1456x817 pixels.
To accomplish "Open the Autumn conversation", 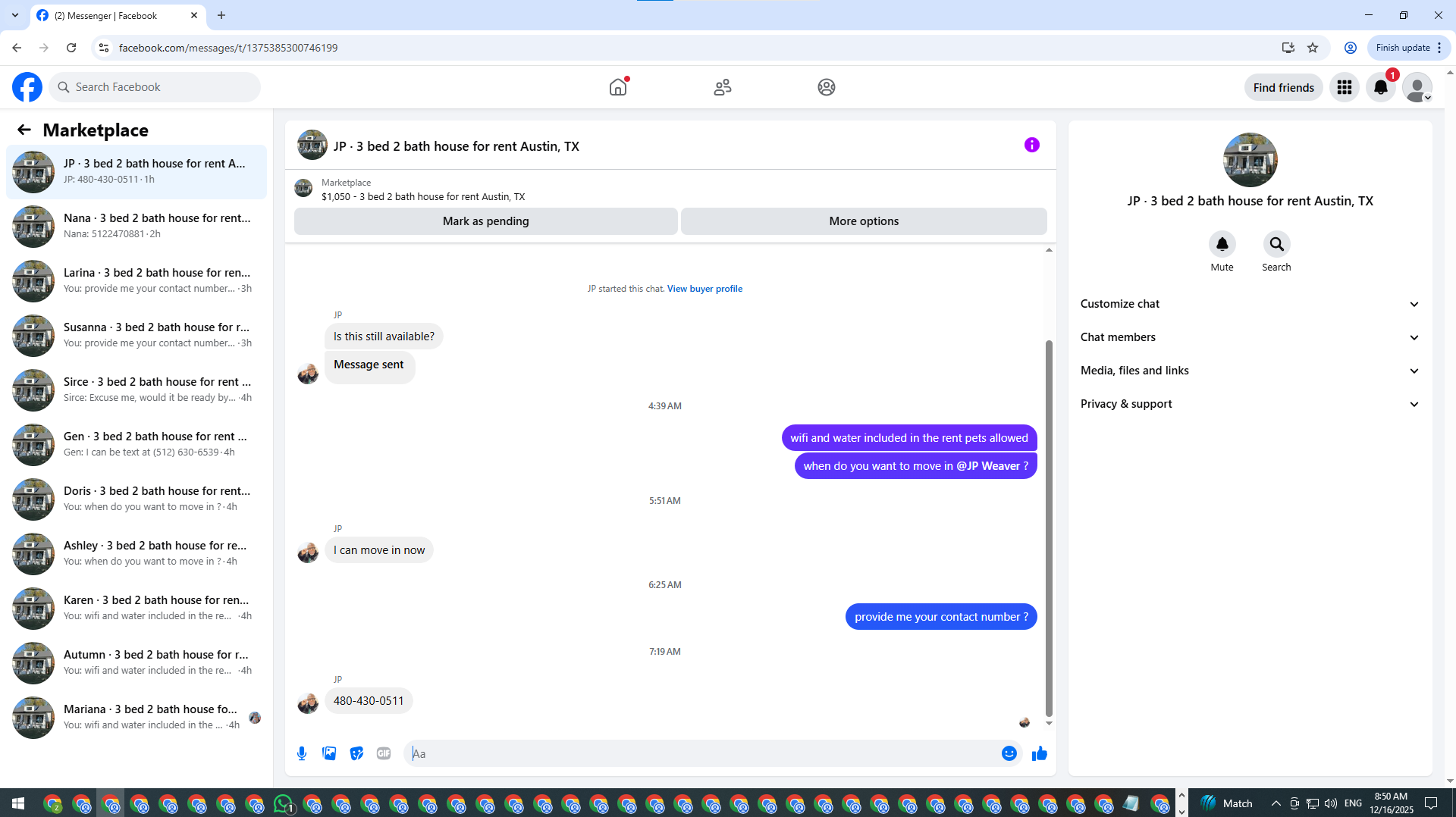I will [136, 662].
